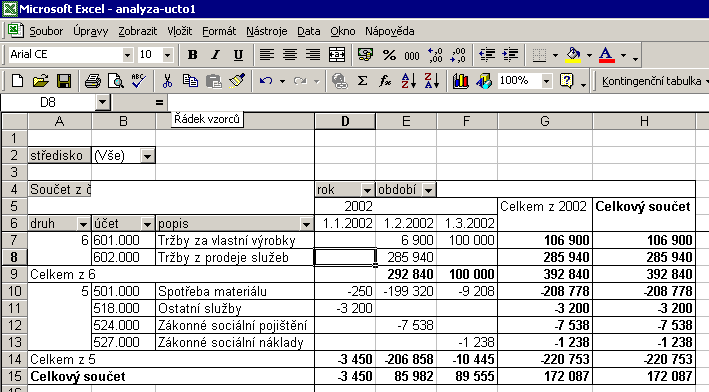The height and width of the screenshot is (392, 709).
Task: Click the edit formula equals button
Action: (159, 103)
